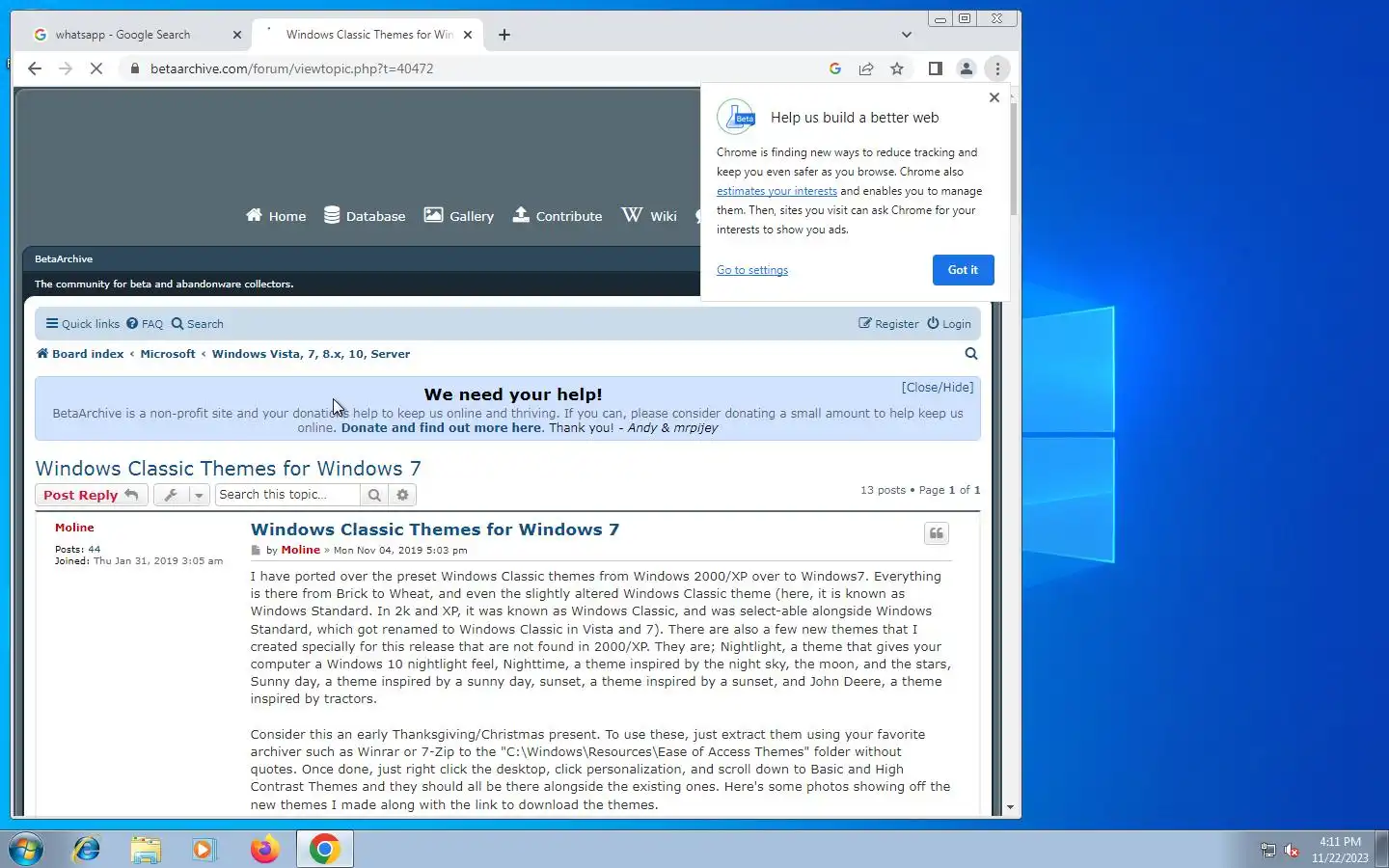The width and height of the screenshot is (1389, 868).
Task: Open Windows Vista, 7, 8.x, 10, Server breadcrumb
Action: coord(311,354)
